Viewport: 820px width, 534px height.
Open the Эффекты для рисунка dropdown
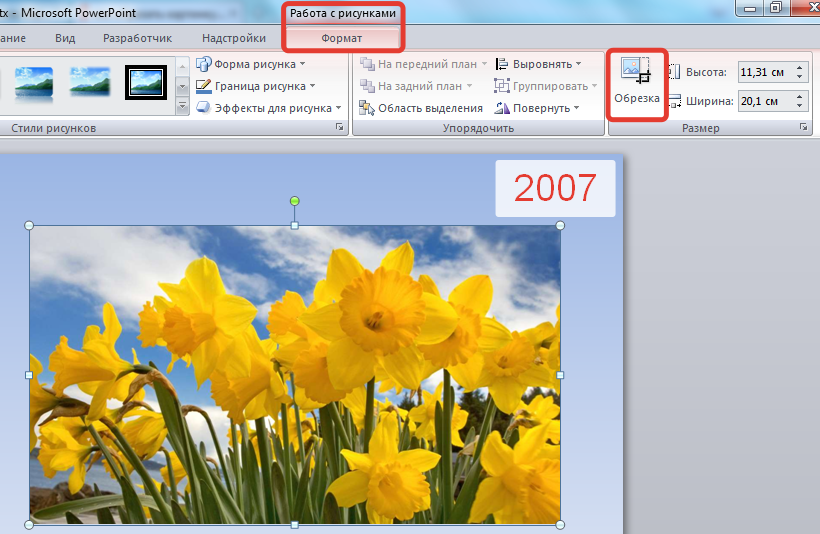(x=269, y=108)
